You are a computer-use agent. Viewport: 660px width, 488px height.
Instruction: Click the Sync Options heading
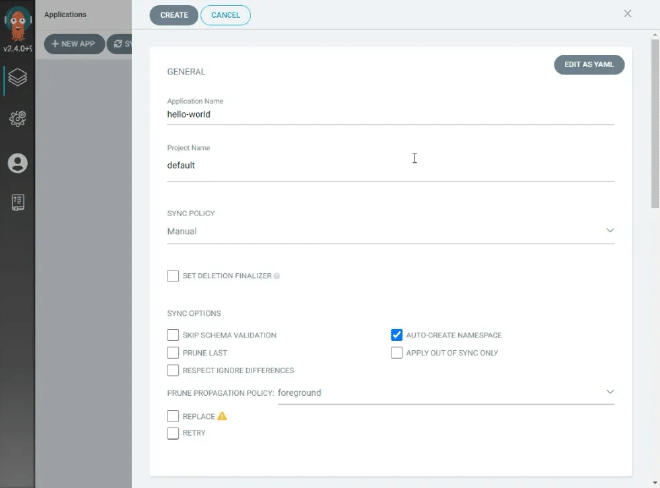194,313
